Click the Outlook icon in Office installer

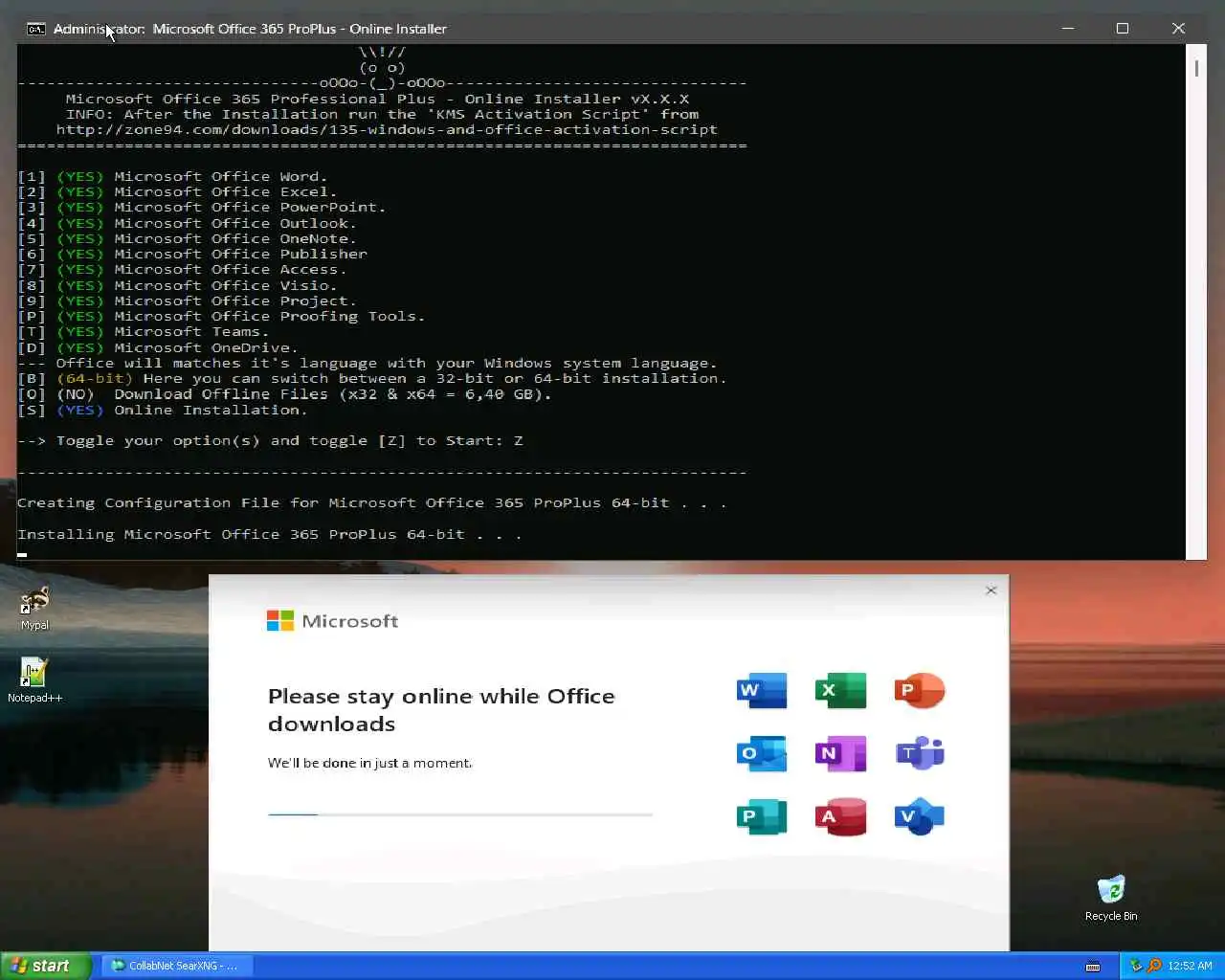click(762, 753)
